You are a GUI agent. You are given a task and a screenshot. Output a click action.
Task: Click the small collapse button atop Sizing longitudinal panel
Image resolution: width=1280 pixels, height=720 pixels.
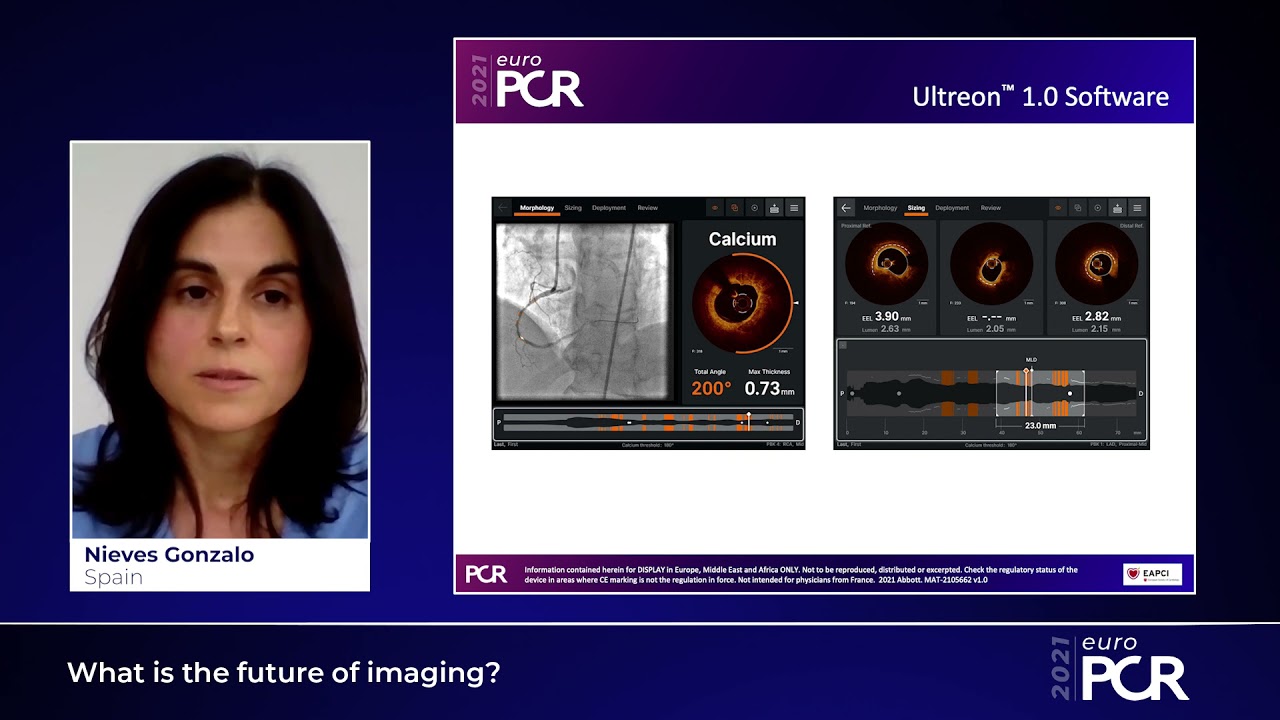844,346
